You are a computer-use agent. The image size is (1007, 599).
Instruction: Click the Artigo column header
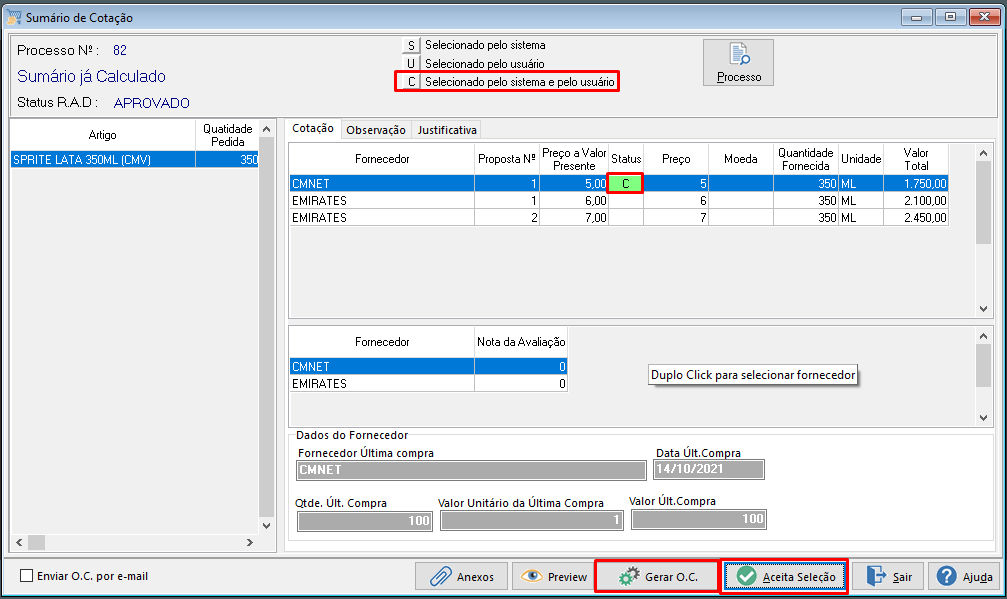tap(103, 135)
